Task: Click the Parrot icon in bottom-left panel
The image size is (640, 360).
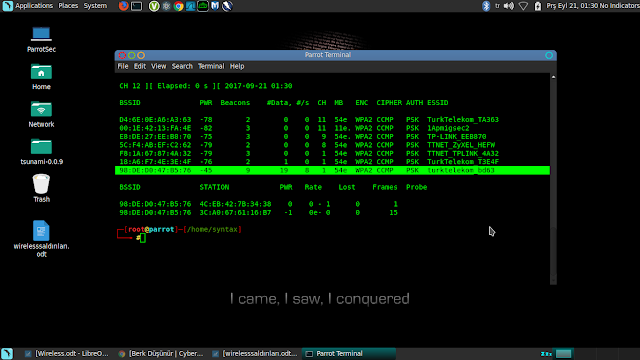Action: pos(7,353)
